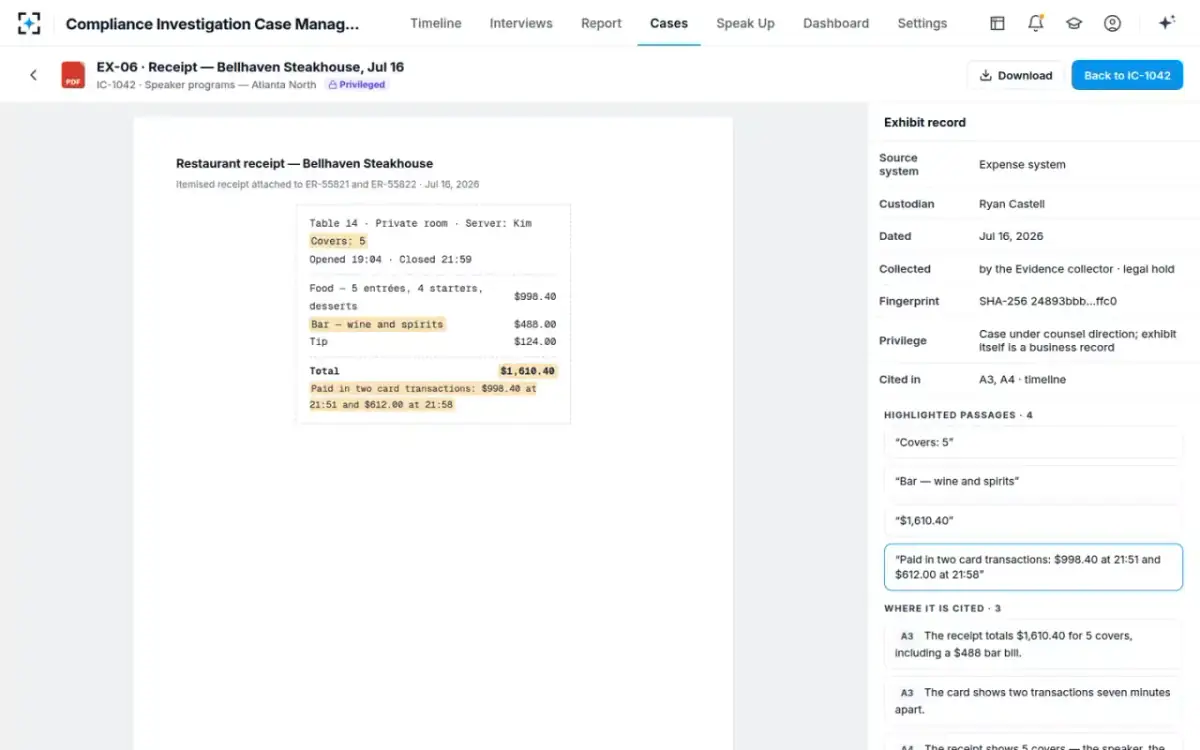Click the receipt title Bellhaven Steakhouse heading
This screenshot has height=750, width=1200.
(x=304, y=163)
